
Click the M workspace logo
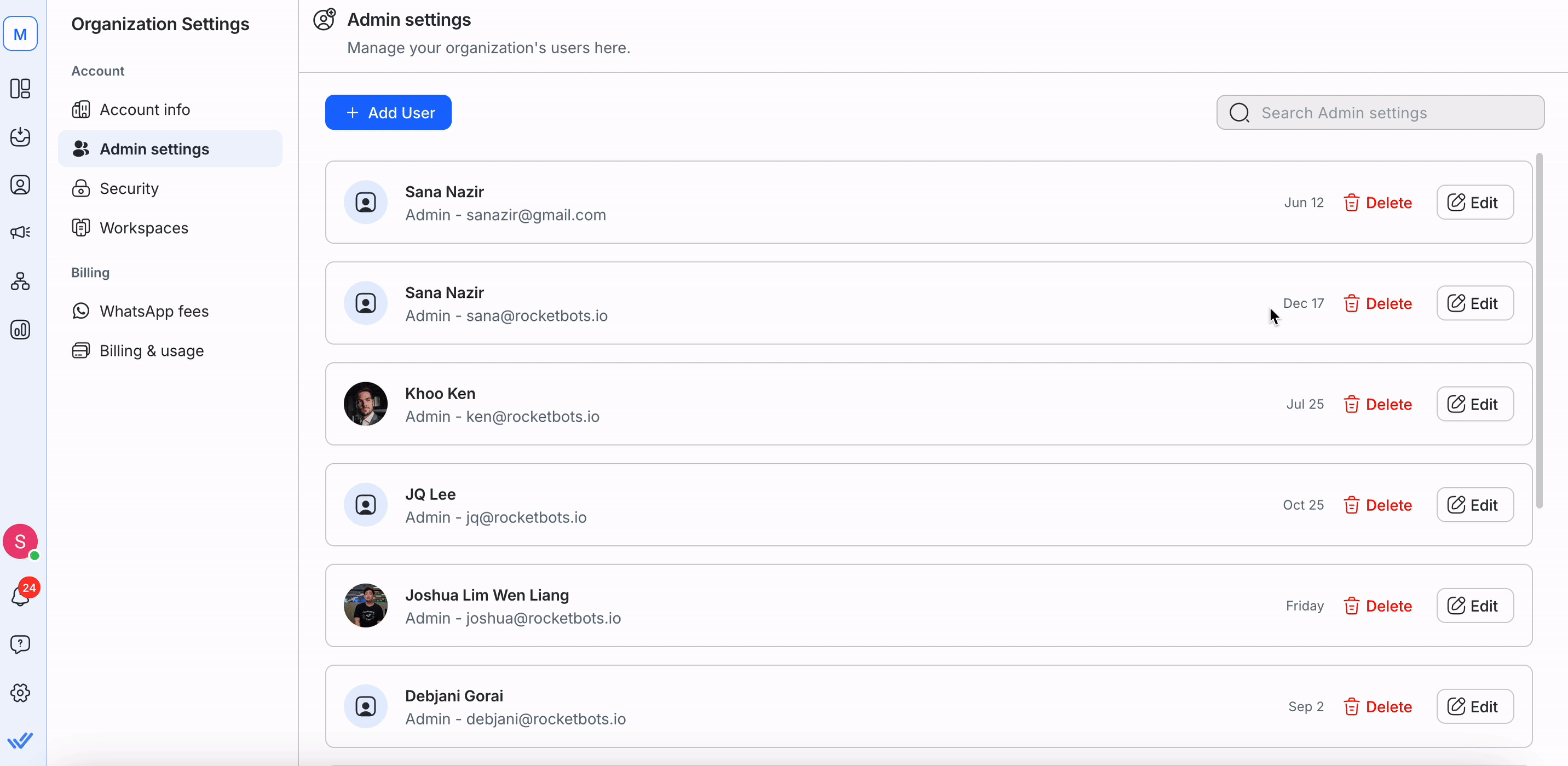20,34
